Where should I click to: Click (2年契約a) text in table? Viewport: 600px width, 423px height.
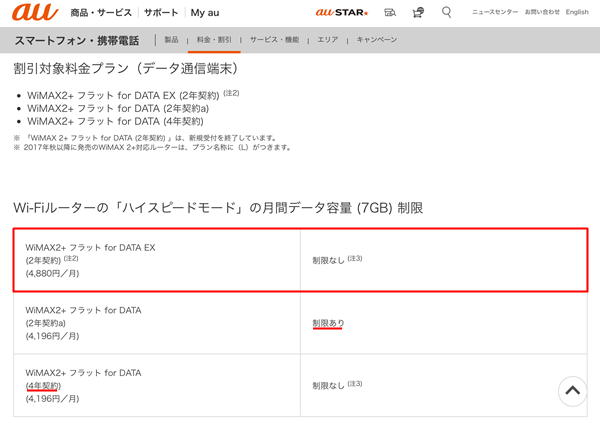click(46, 323)
